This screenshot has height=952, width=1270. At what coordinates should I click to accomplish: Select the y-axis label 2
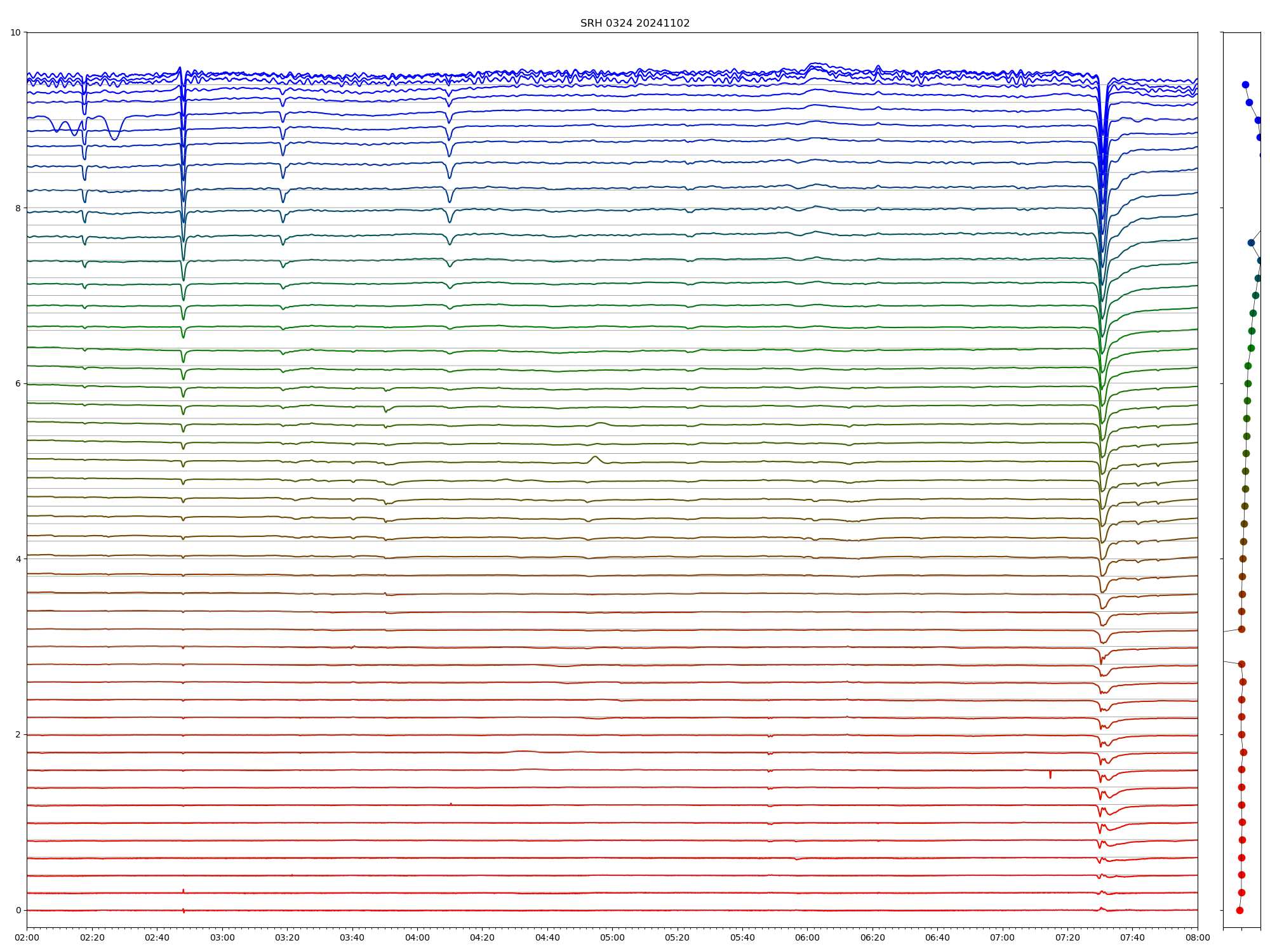(x=18, y=734)
